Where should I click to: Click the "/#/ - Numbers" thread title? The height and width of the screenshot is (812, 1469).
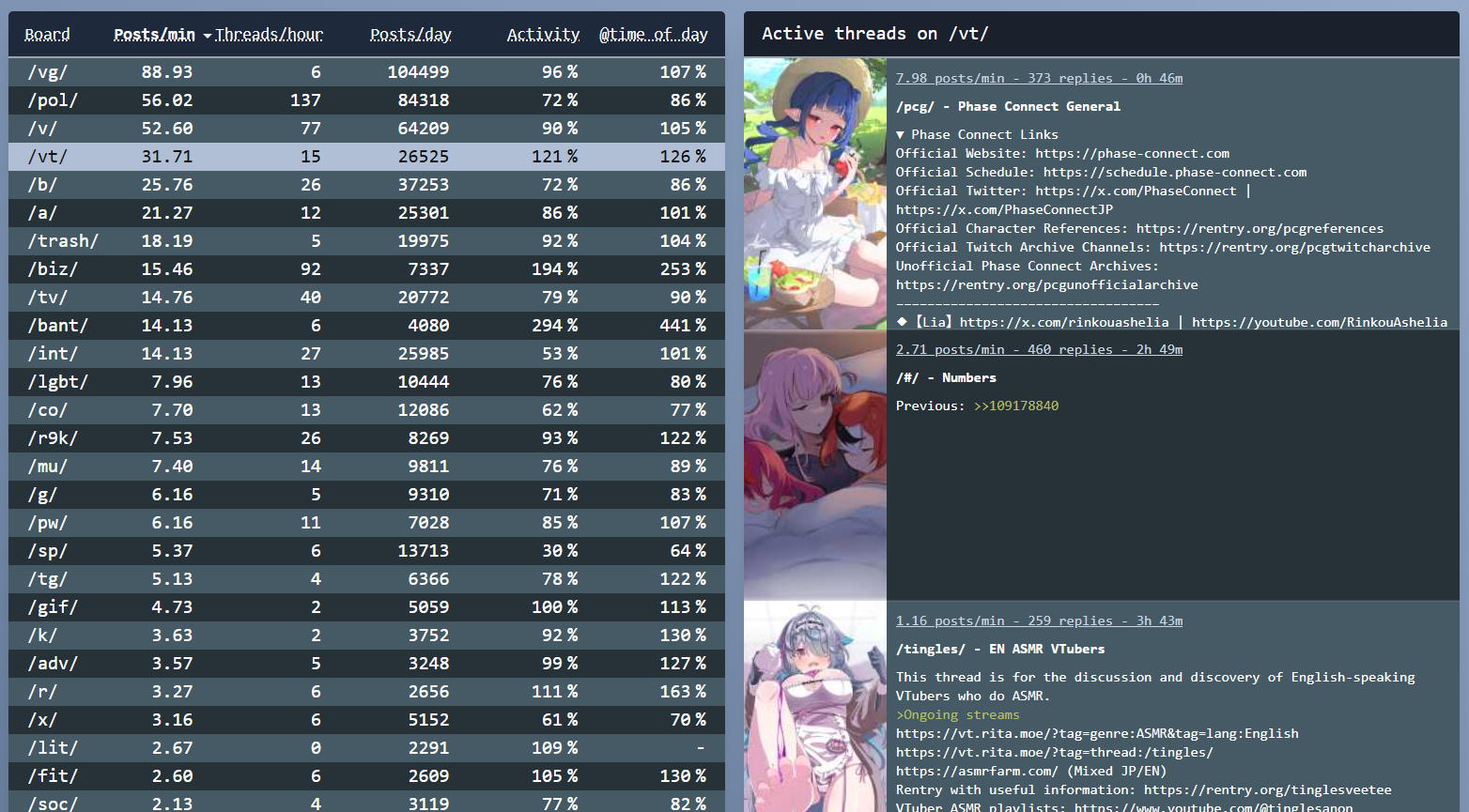pyautogui.click(x=946, y=377)
